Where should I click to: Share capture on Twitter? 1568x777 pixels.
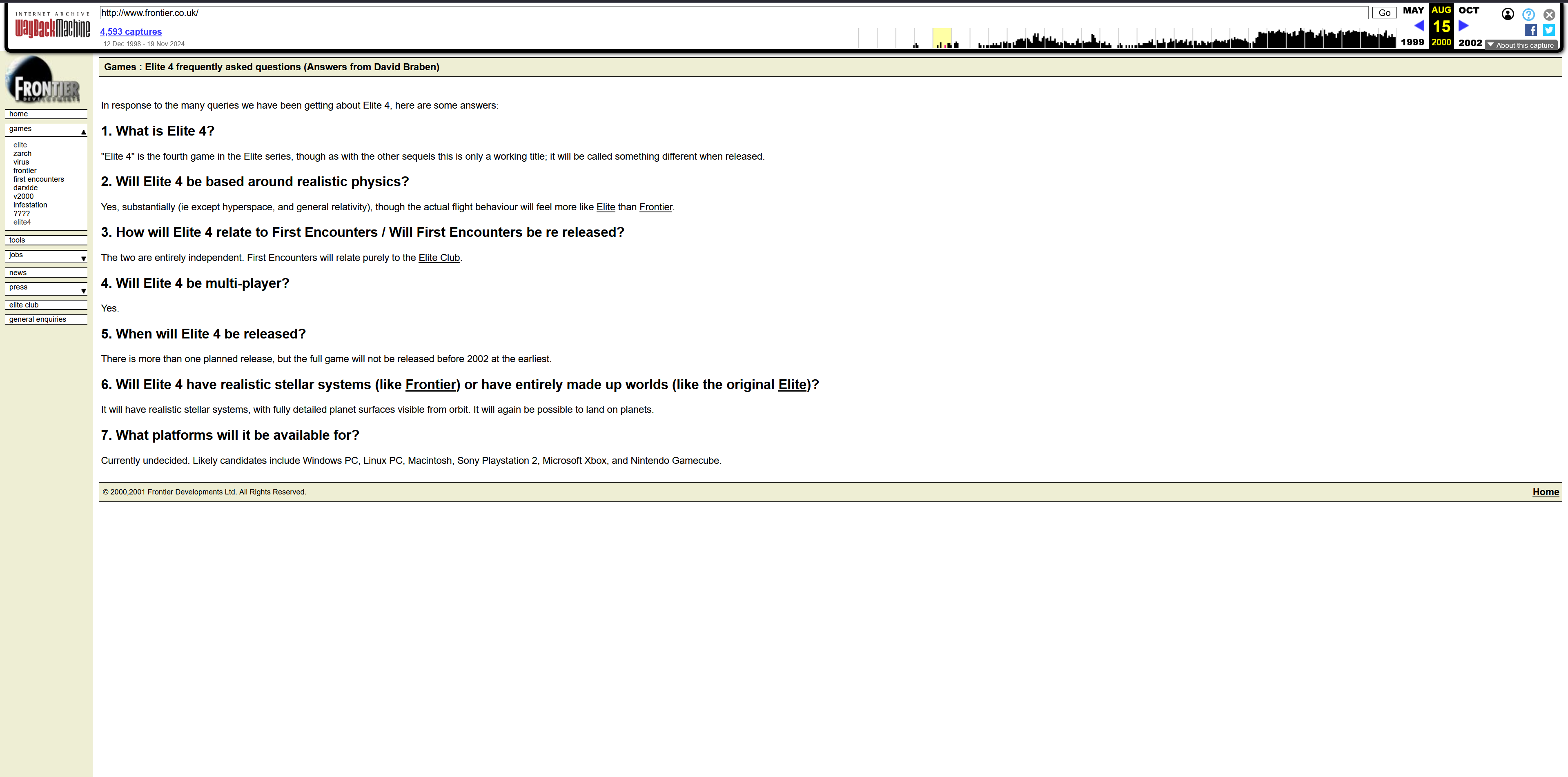(1548, 30)
